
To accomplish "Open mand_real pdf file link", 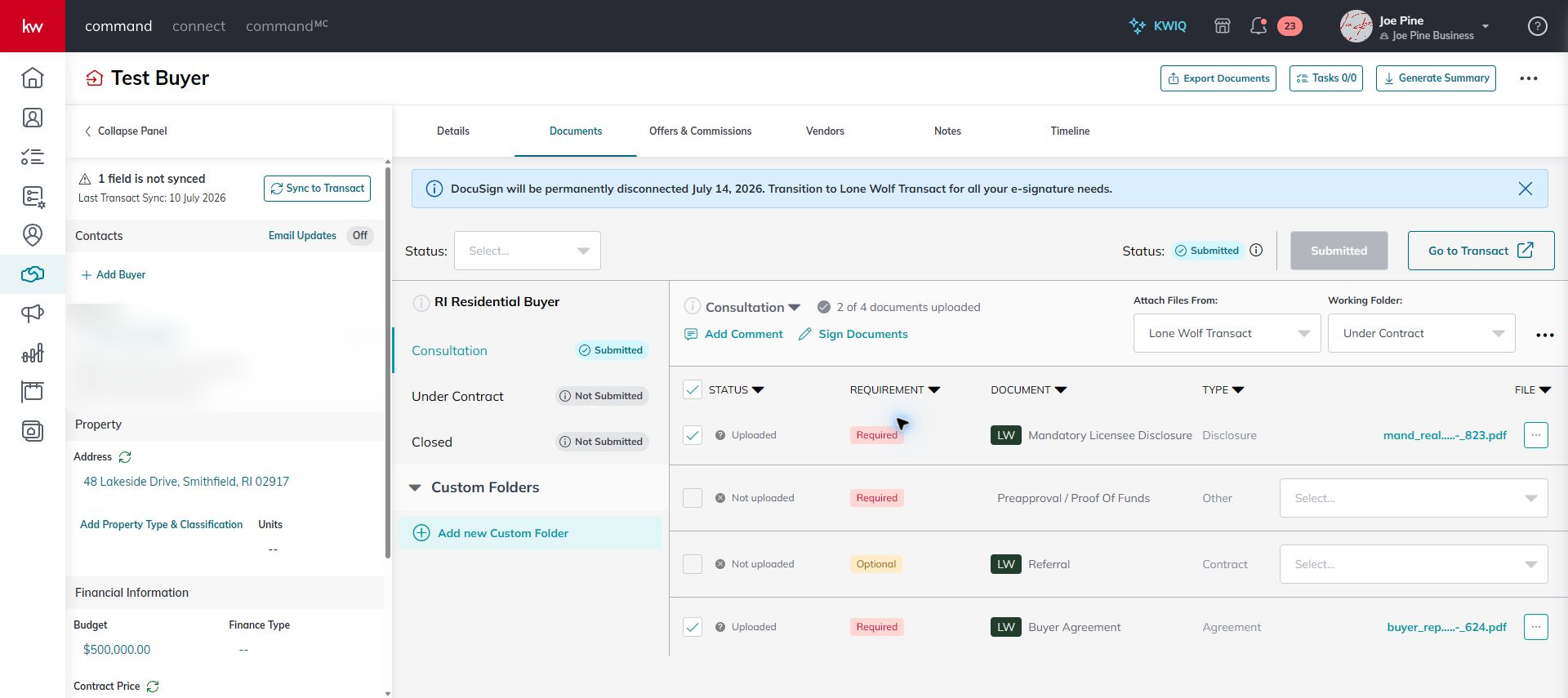I will click(x=1445, y=435).
